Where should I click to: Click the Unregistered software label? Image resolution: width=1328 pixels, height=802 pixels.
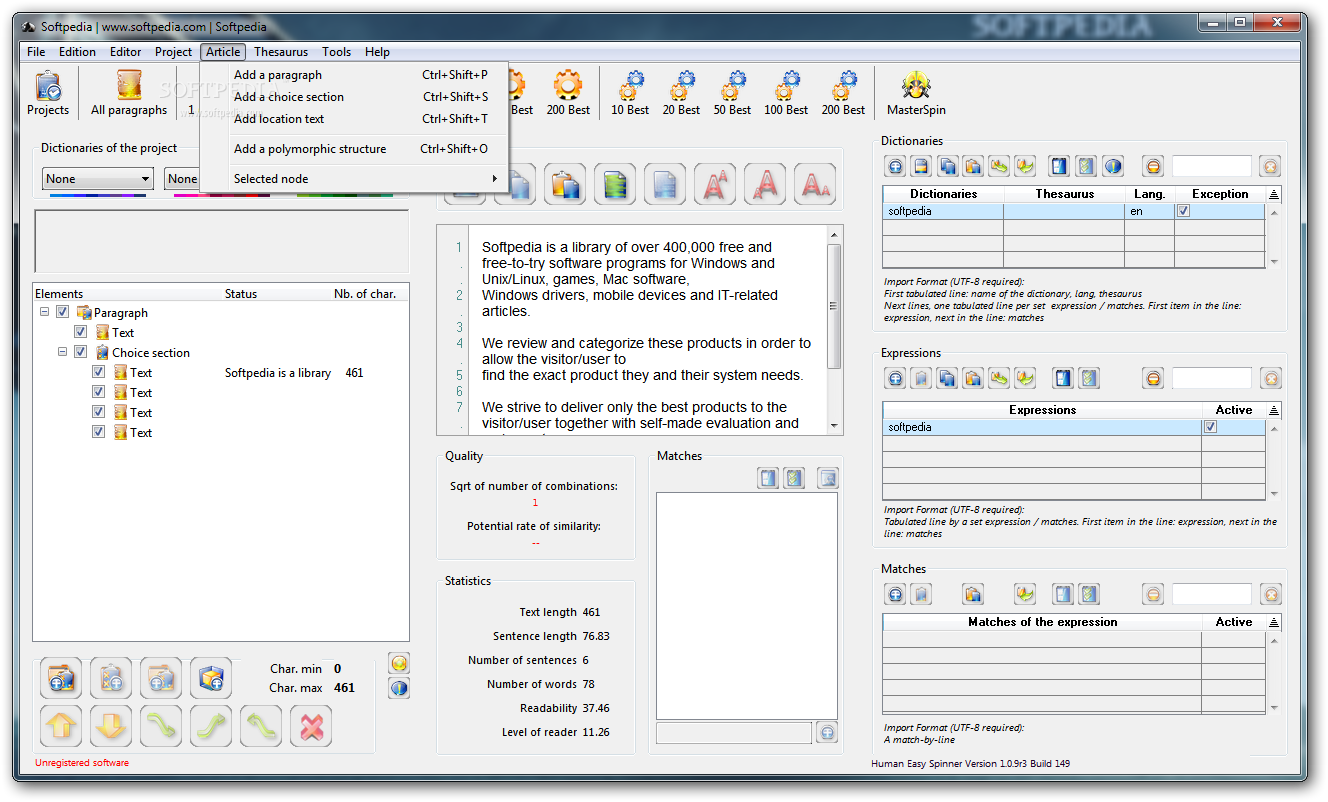82,763
